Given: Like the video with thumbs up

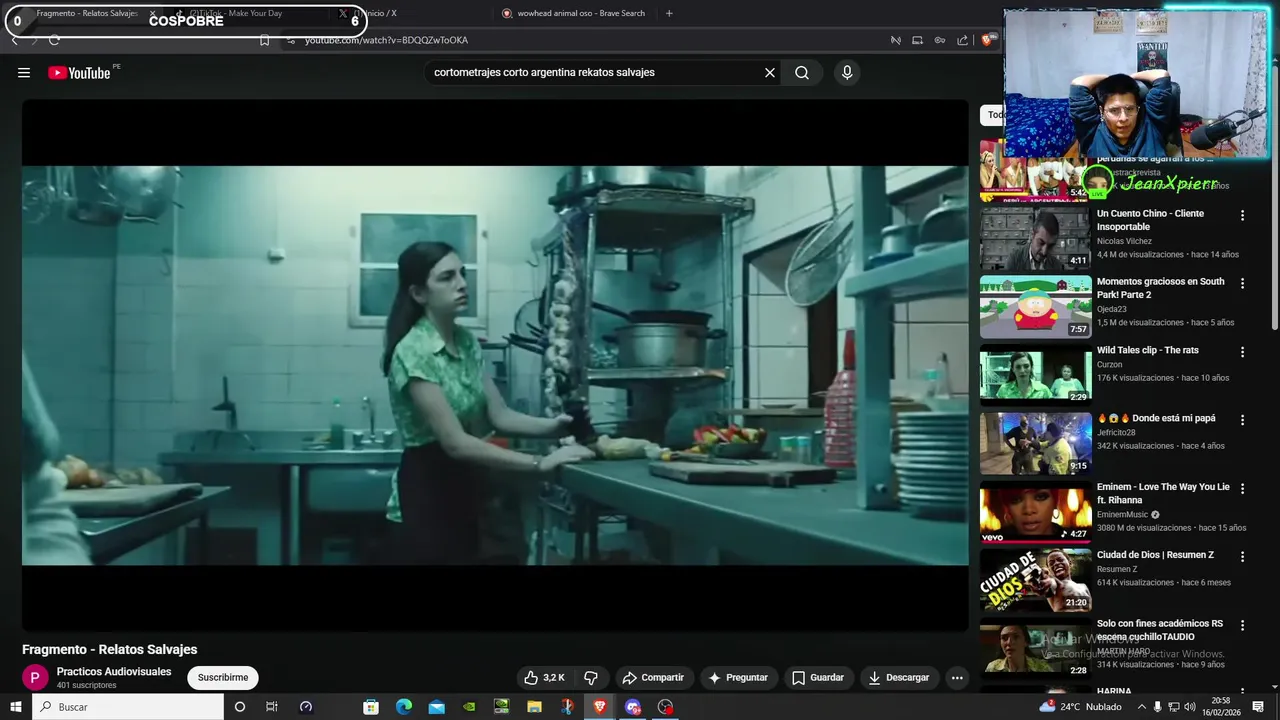Looking at the screenshot, I should coord(545,678).
